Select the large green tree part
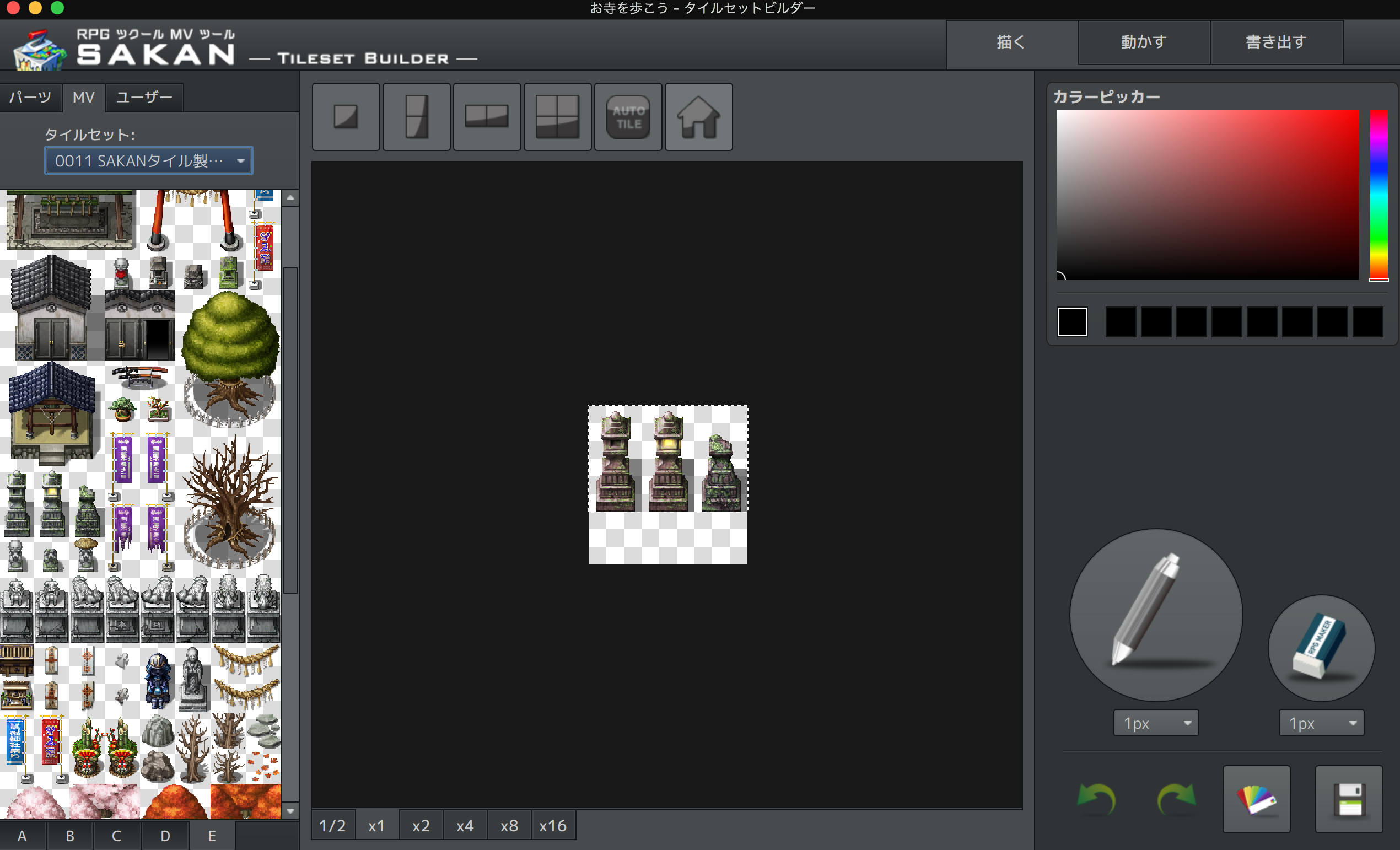1400x850 pixels. click(x=229, y=358)
